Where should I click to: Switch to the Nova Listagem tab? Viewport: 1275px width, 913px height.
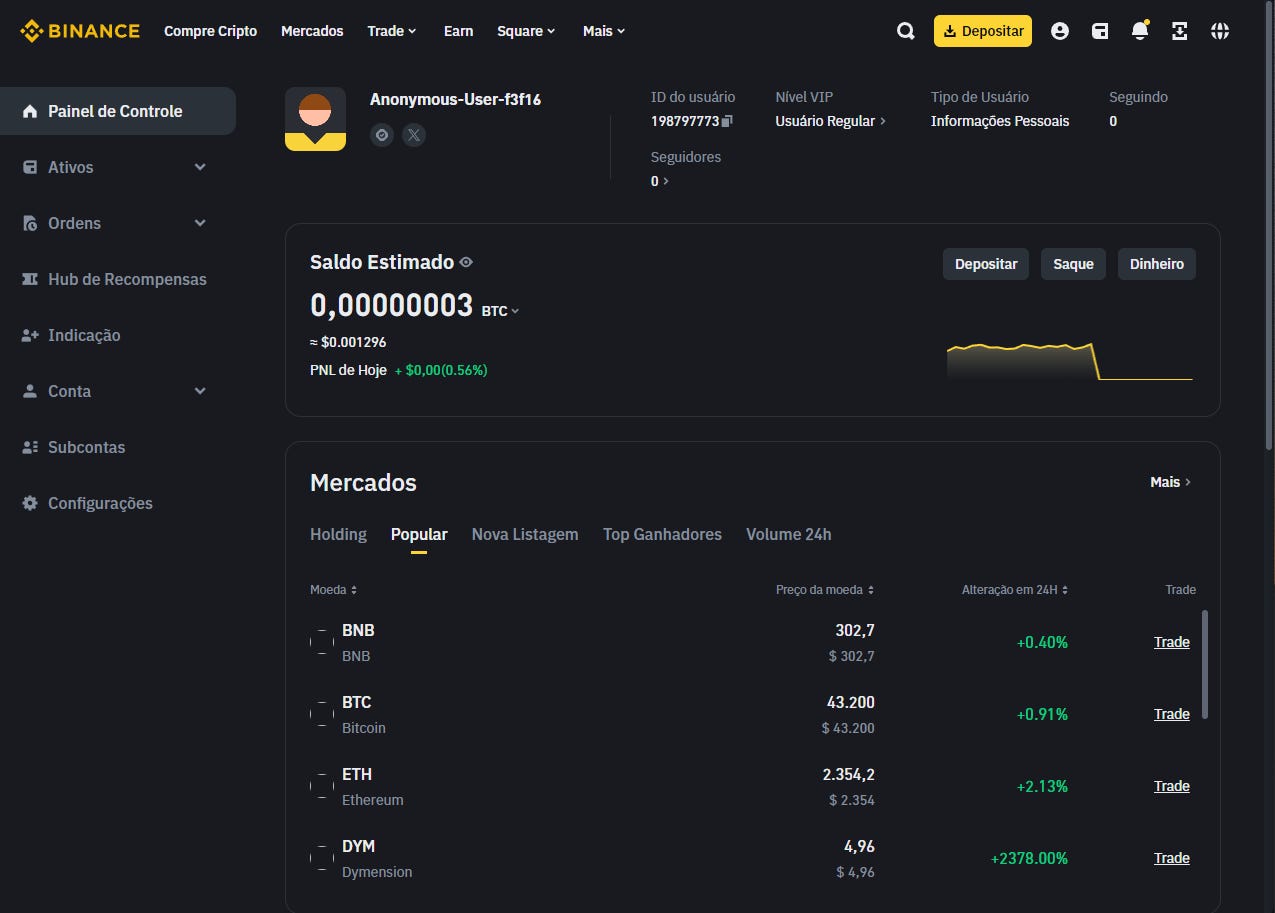525,534
